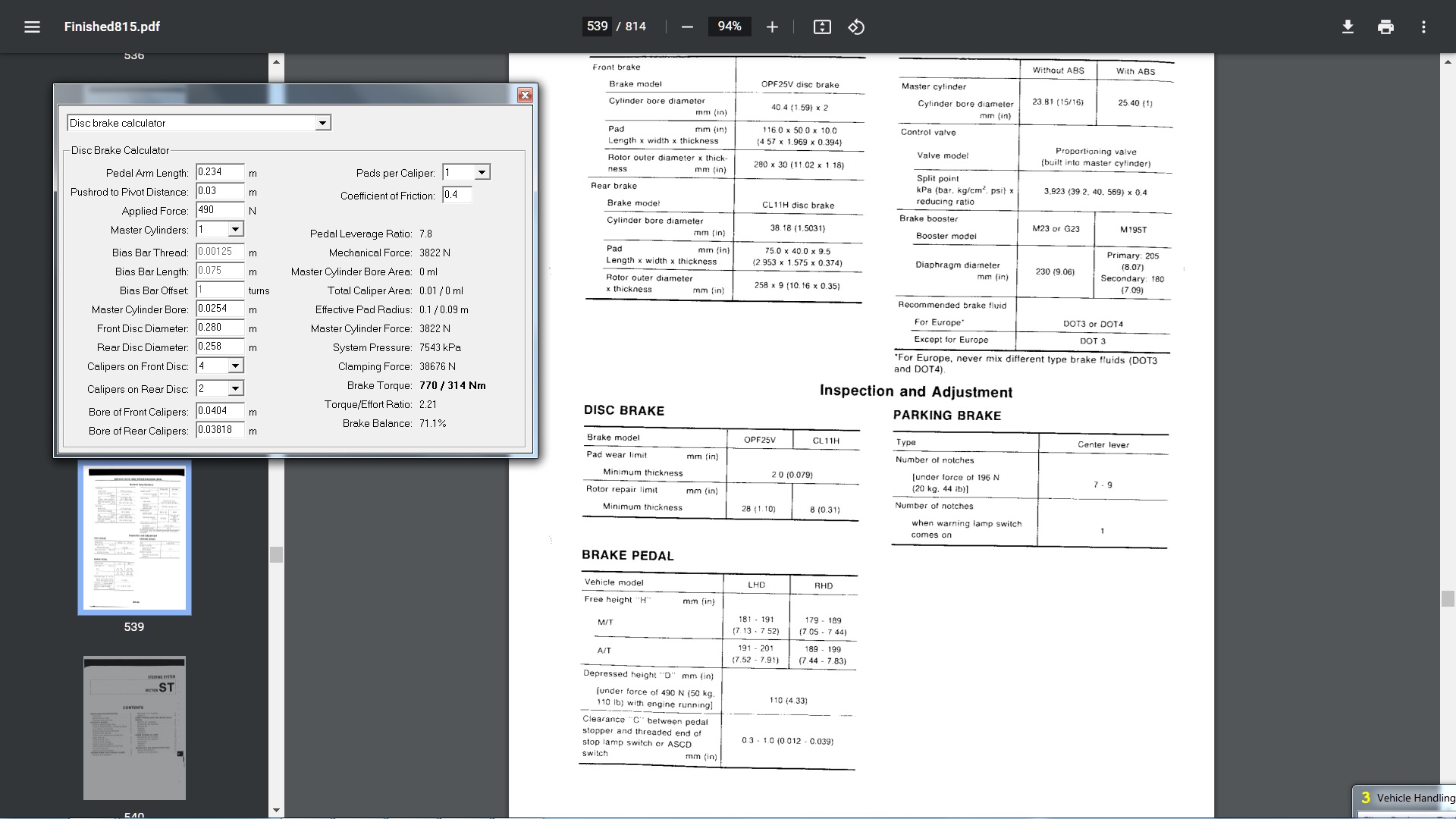
Task: Print the PDF document
Action: point(1385,27)
